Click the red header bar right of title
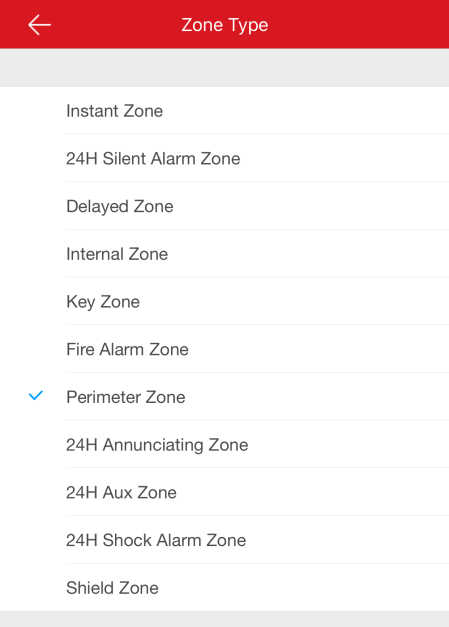The height and width of the screenshot is (627, 449). tap(359, 24)
